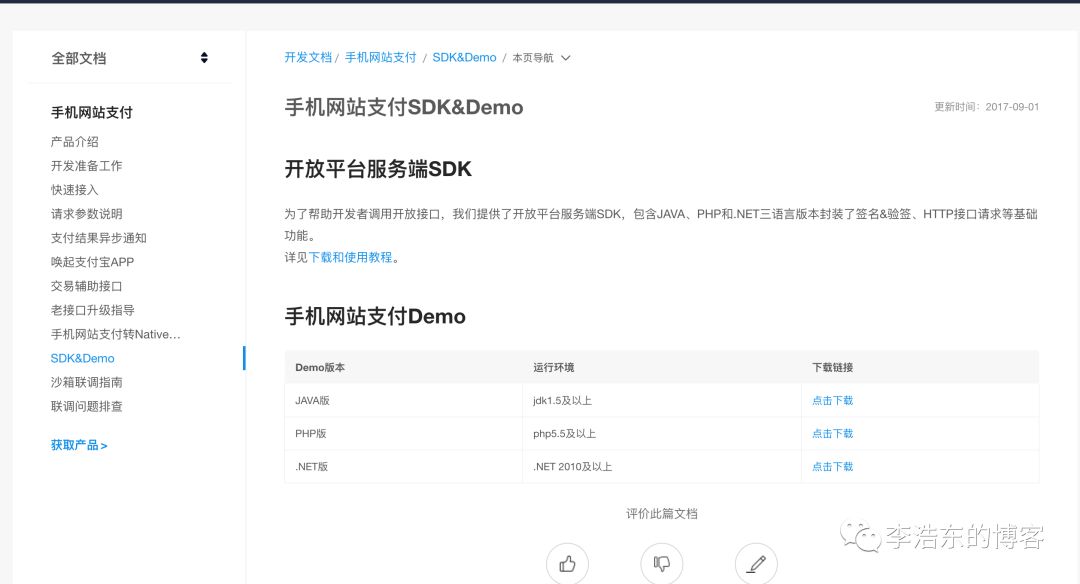The height and width of the screenshot is (584, 1080).
Task: Select SDK&Demo in sidebar menu
Action: tap(83, 358)
